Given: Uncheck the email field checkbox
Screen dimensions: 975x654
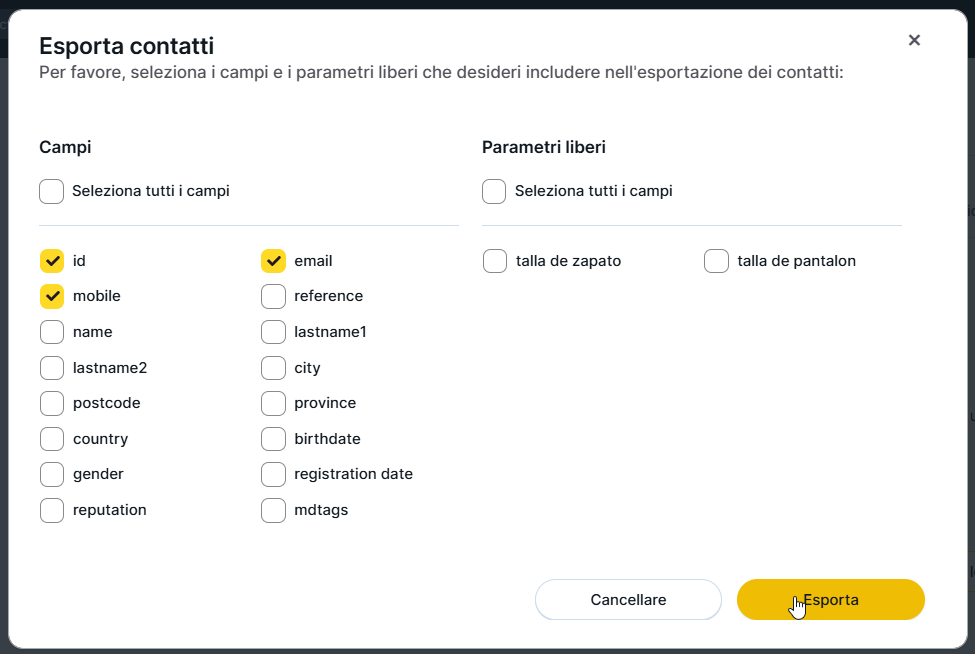Looking at the screenshot, I should pos(273,261).
